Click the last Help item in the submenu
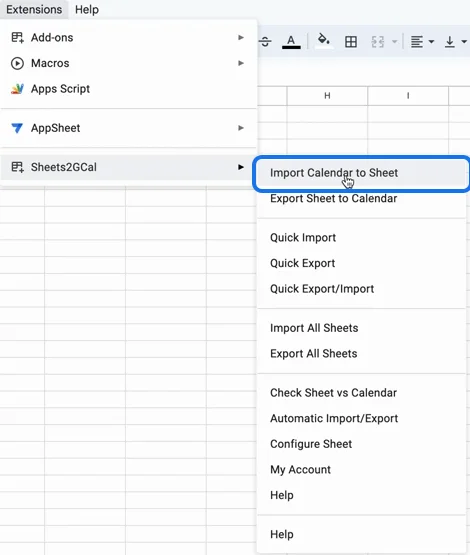The height and width of the screenshot is (555, 470). 361,534
